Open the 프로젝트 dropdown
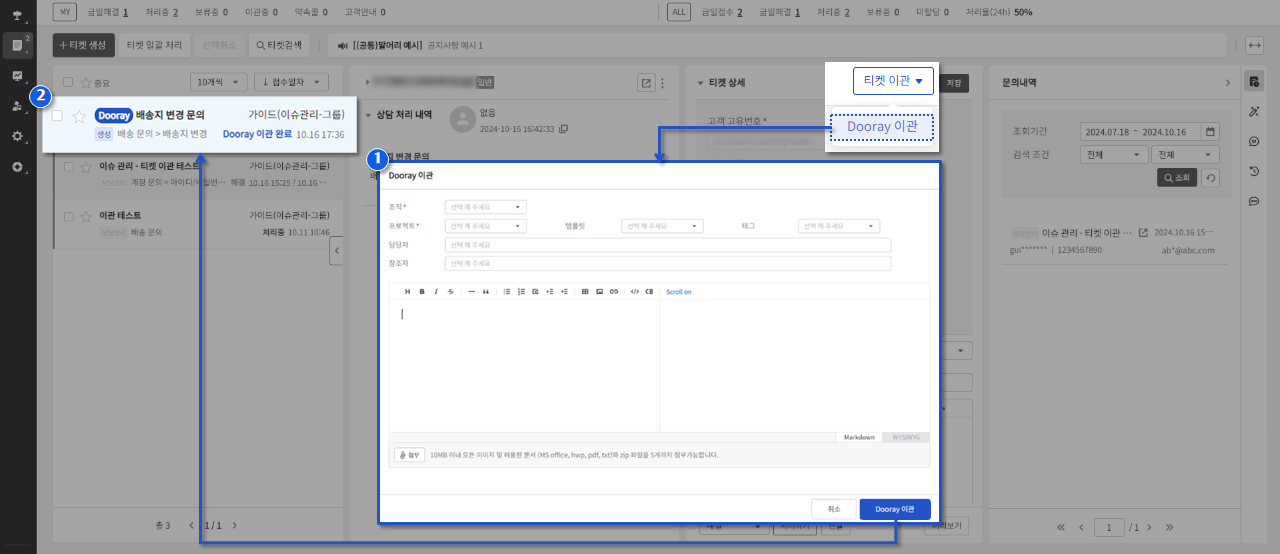 point(486,226)
